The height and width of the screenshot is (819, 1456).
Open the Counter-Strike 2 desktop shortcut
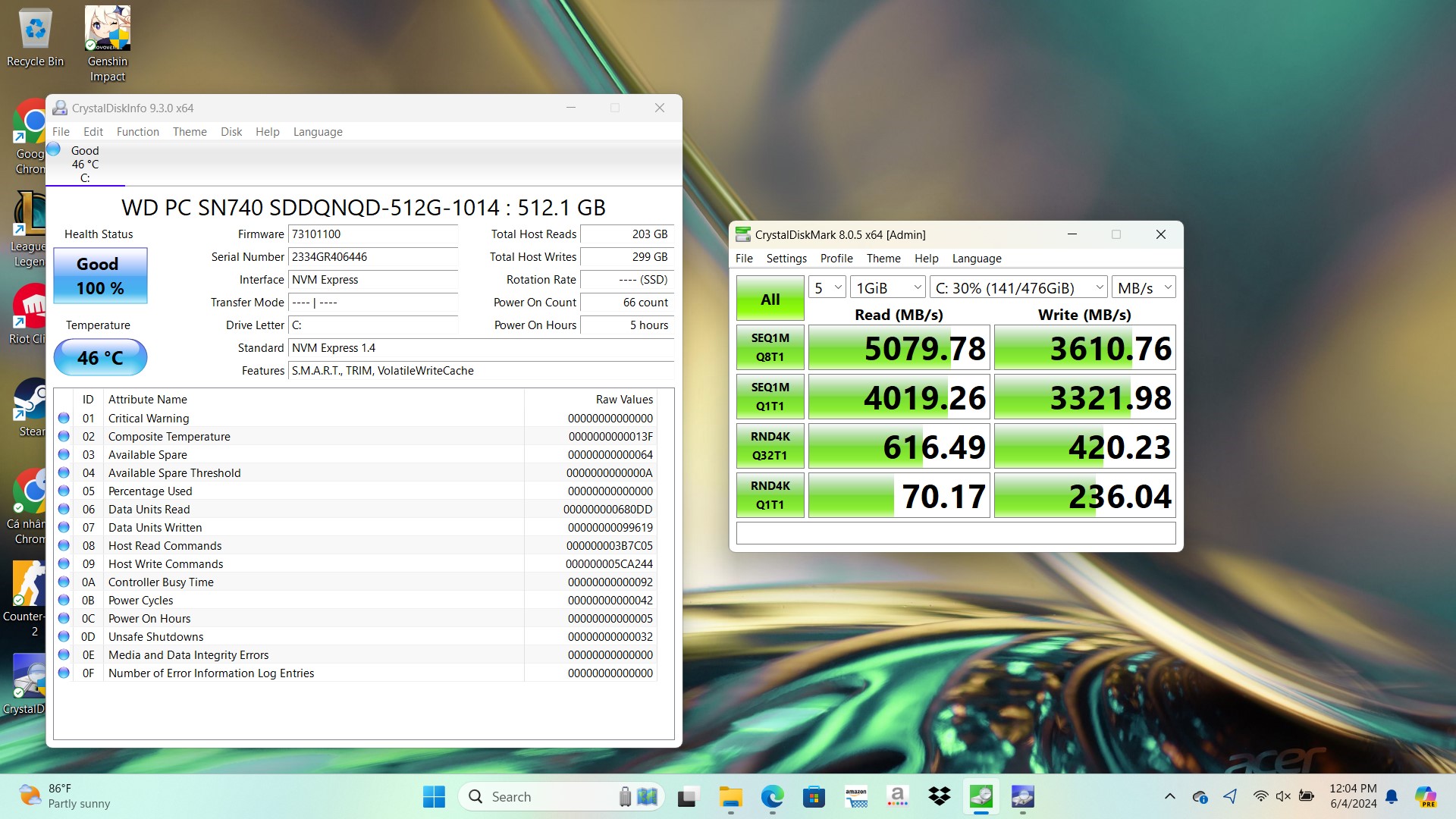pos(27,599)
